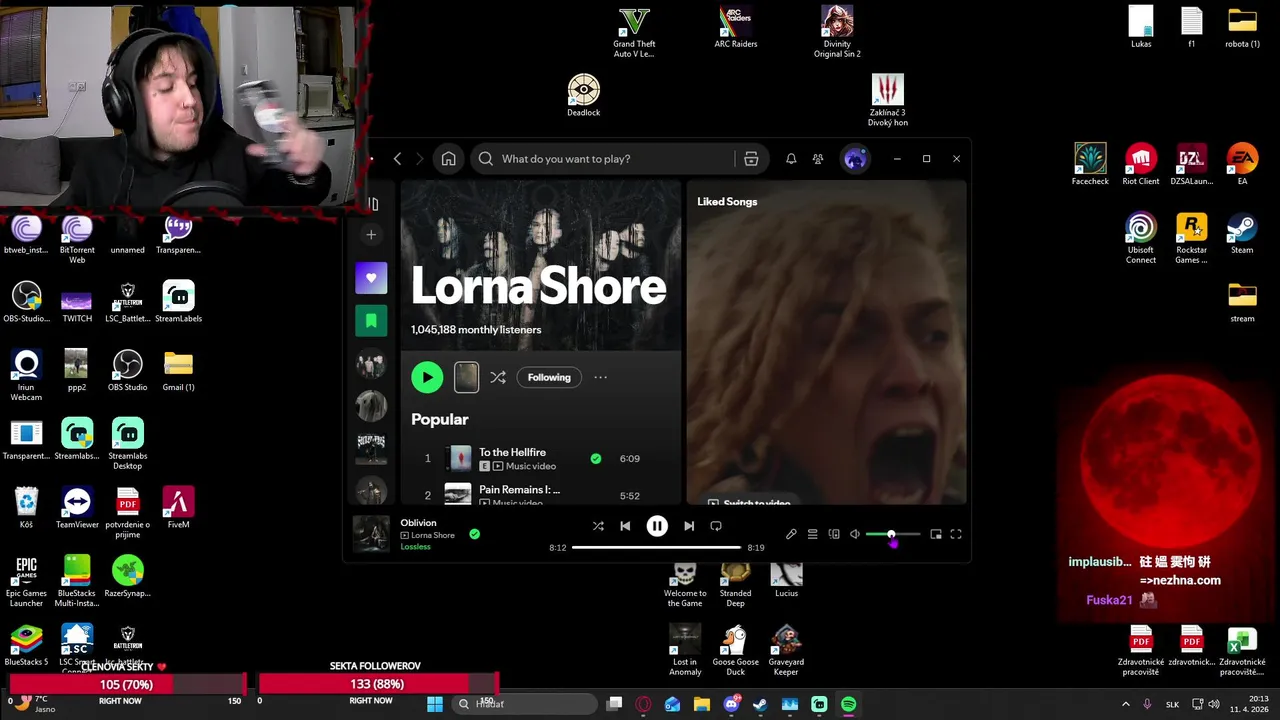Select Grand Theft Auto V desktop icon
Image resolution: width=1280 pixels, height=720 pixels.
(634, 32)
